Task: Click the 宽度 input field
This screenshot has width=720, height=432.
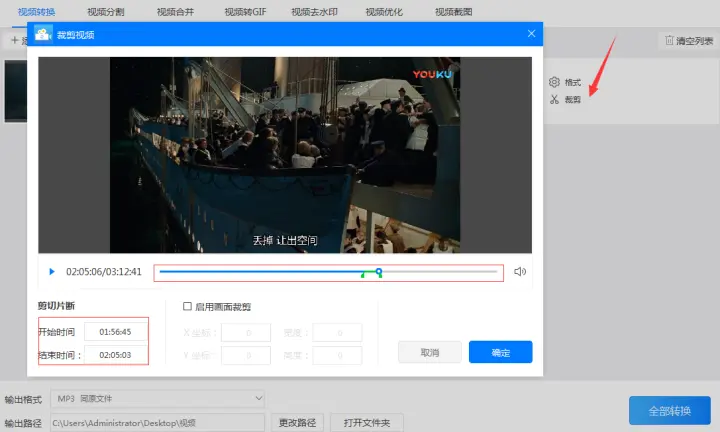Action: [337, 333]
